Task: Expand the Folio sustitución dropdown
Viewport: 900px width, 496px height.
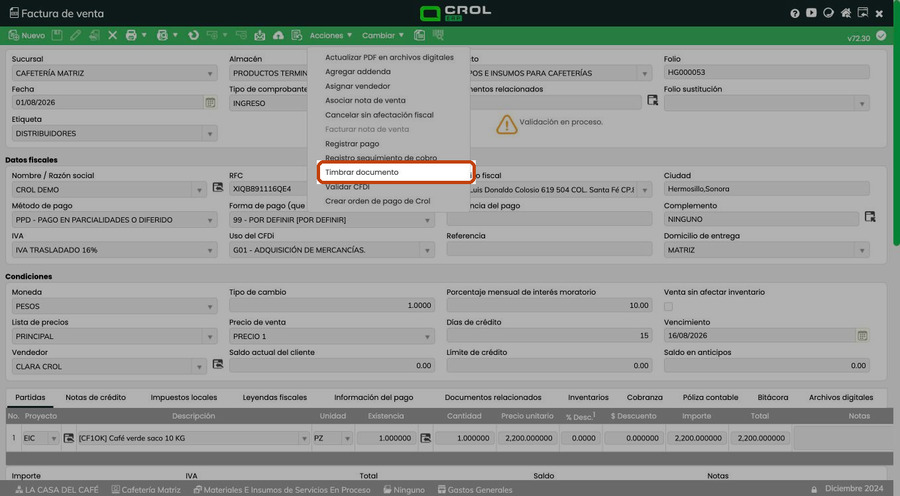Action: point(862,103)
